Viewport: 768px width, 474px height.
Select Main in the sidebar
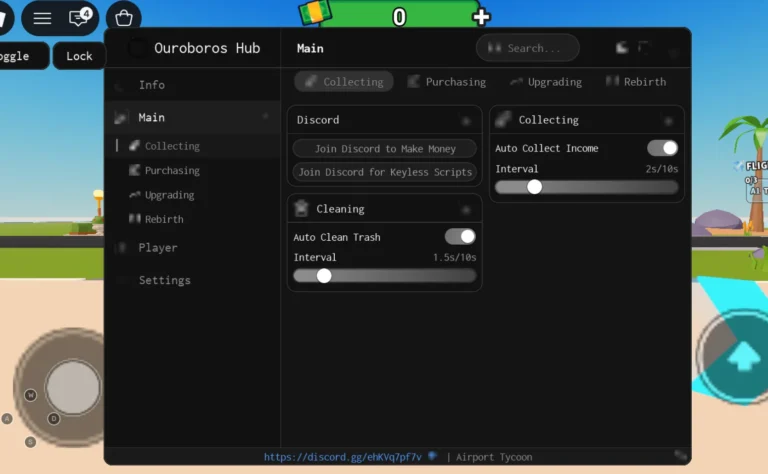pyautogui.click(x=192, y=118)
